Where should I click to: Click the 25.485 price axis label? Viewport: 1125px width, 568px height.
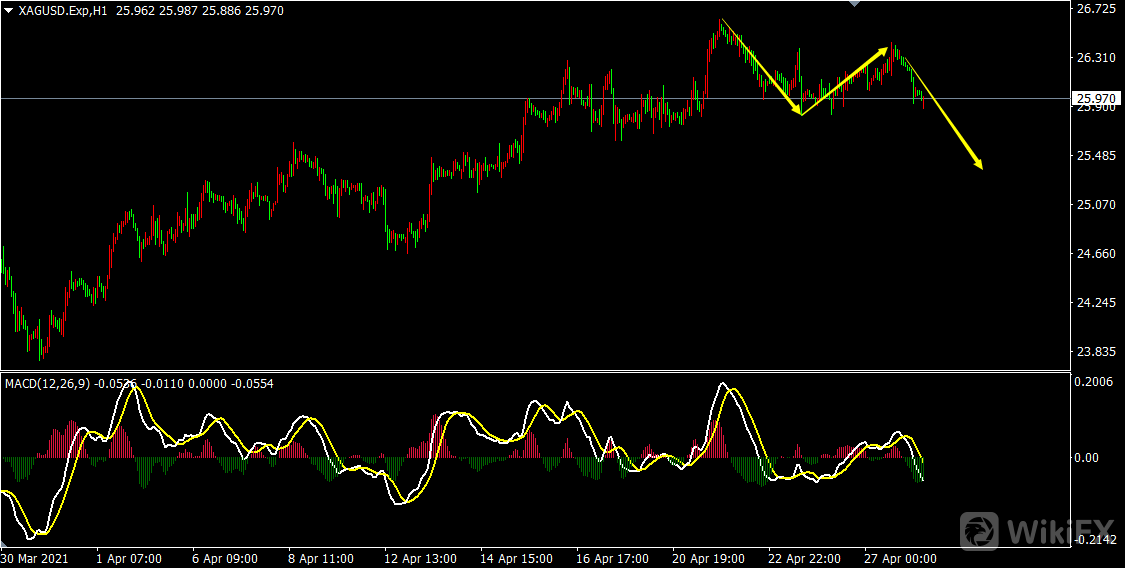click(x=1095, y=156)
